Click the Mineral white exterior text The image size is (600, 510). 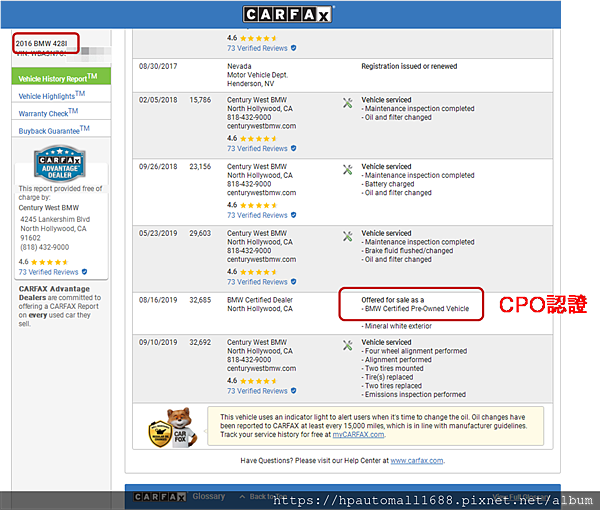click(398, 326)
